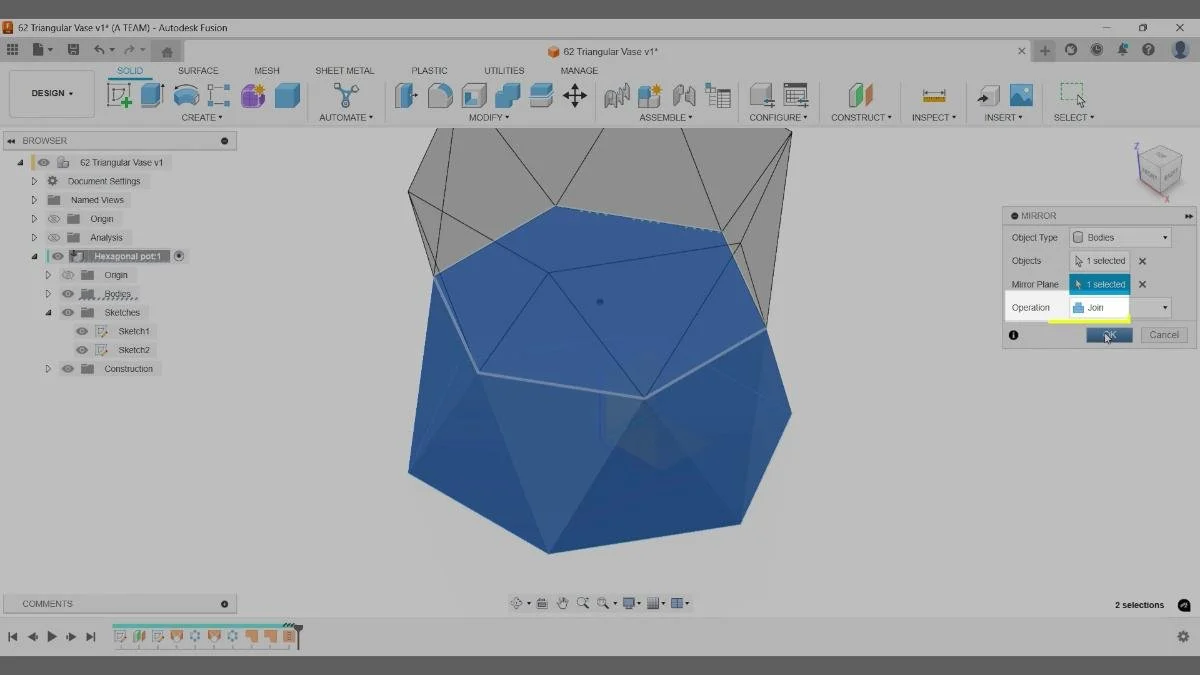Select the Move/Copy tool
This screenshot has height=675, width=1200.
[x=575, y=96]
